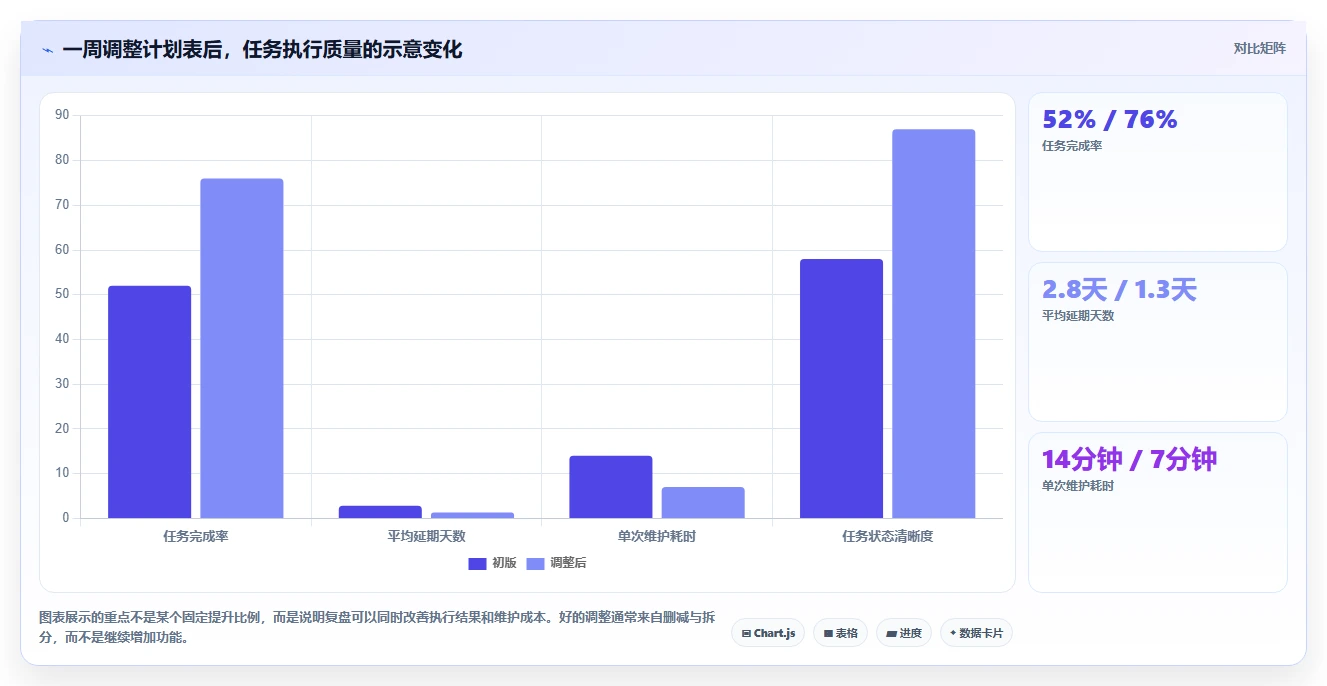Click the 表格 tag pill
Screen dimensions: 1327x686
[840, 633]
